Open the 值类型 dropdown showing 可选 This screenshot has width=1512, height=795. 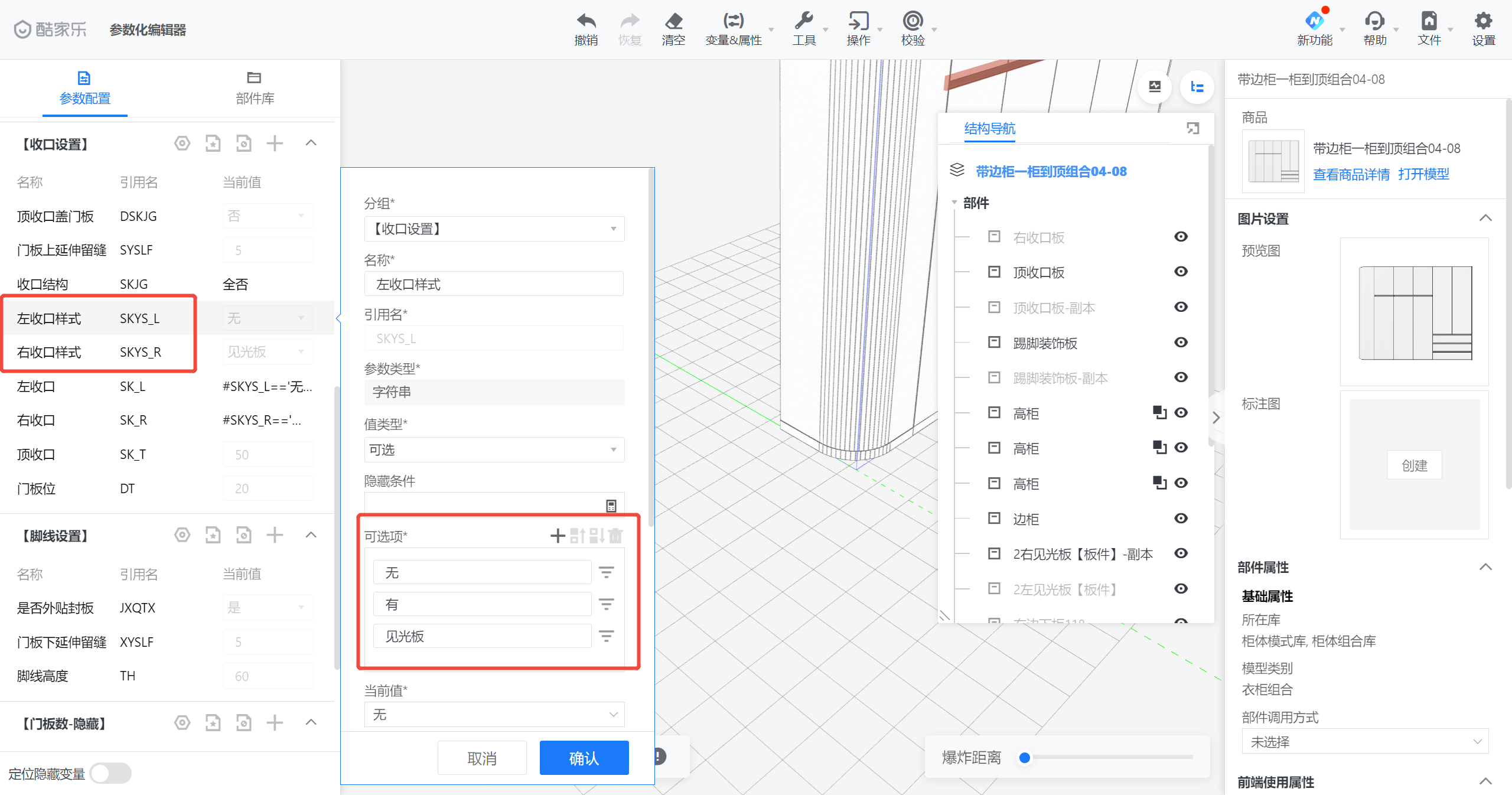(x=494, y=450)
